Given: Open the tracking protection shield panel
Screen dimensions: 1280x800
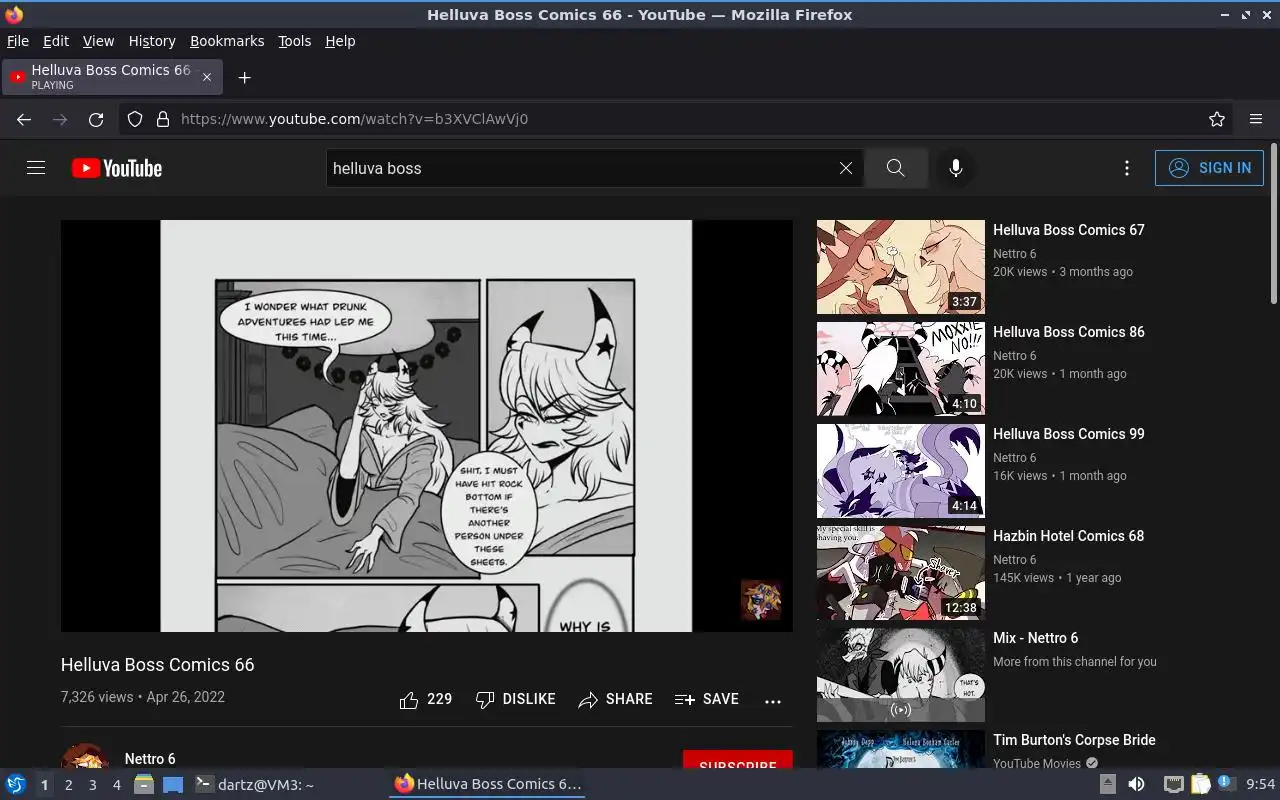Looking at the screenshot, I should tap(135, 119).
